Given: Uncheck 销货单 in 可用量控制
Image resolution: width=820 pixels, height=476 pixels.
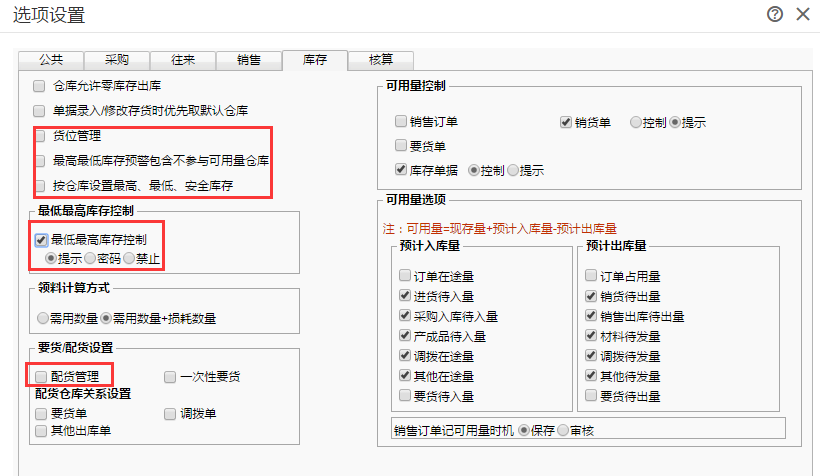Looking at the screenshot, I should pos(565,122).
